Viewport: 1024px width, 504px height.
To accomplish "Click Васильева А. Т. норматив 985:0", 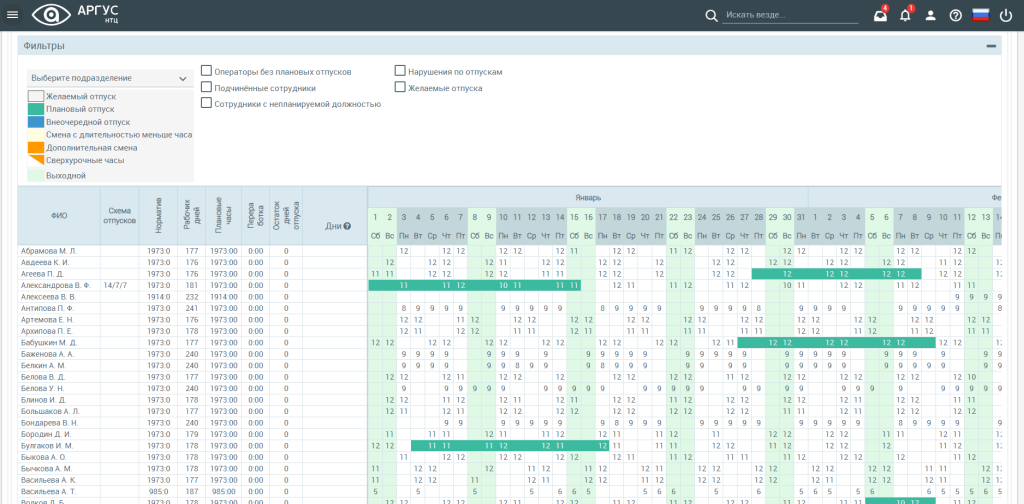I will click(159, 491).
